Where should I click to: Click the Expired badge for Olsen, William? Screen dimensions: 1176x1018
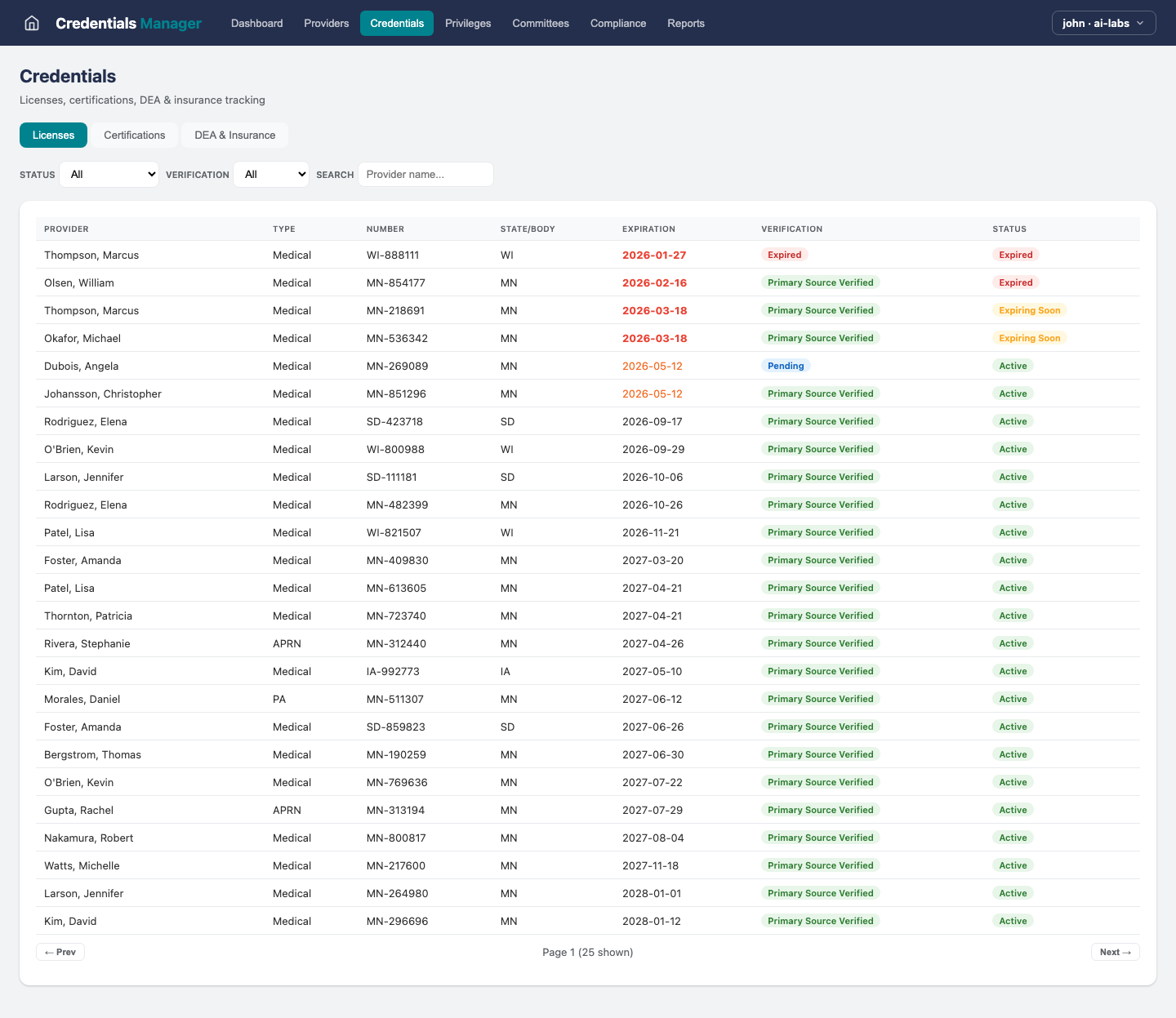pos(1015,282)
